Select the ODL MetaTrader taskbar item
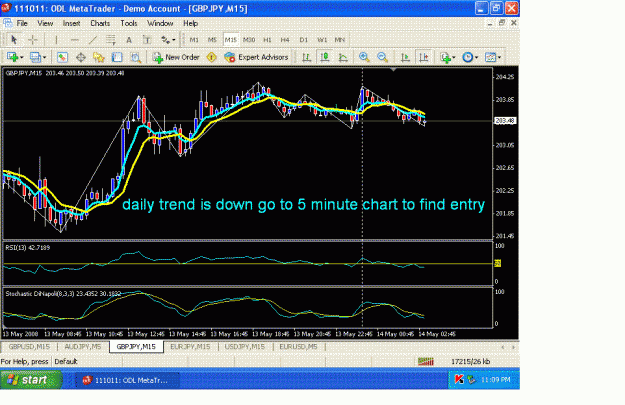 pos(126,380)
